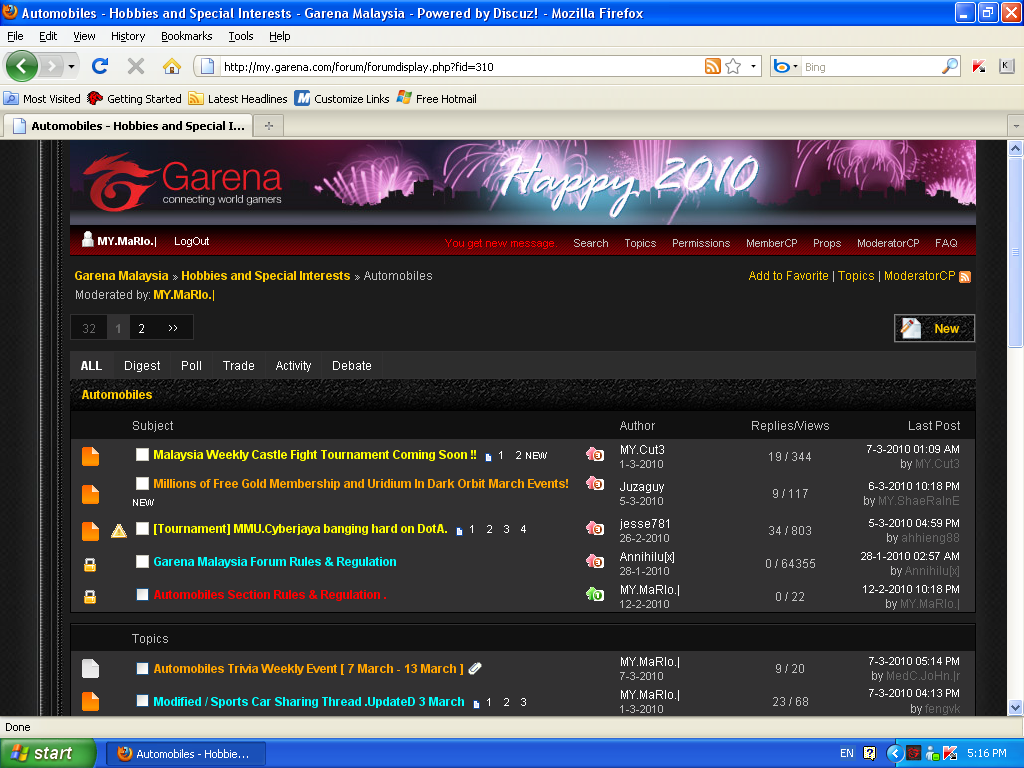The width and height of the screenshot is (1024, 768).
Task: Click the vertical scrollbar thumb
Action: pos(1016,251)
